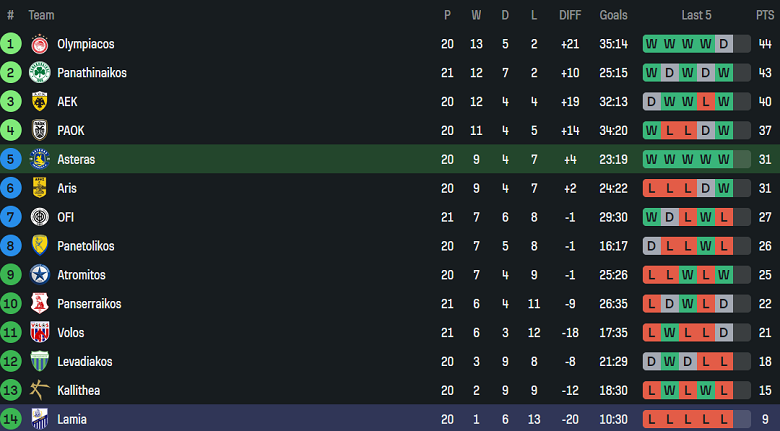The height and width of the screenshot is (431, 780).
Task: Sort table by PTS column header
Action: [x=765, y=15]
